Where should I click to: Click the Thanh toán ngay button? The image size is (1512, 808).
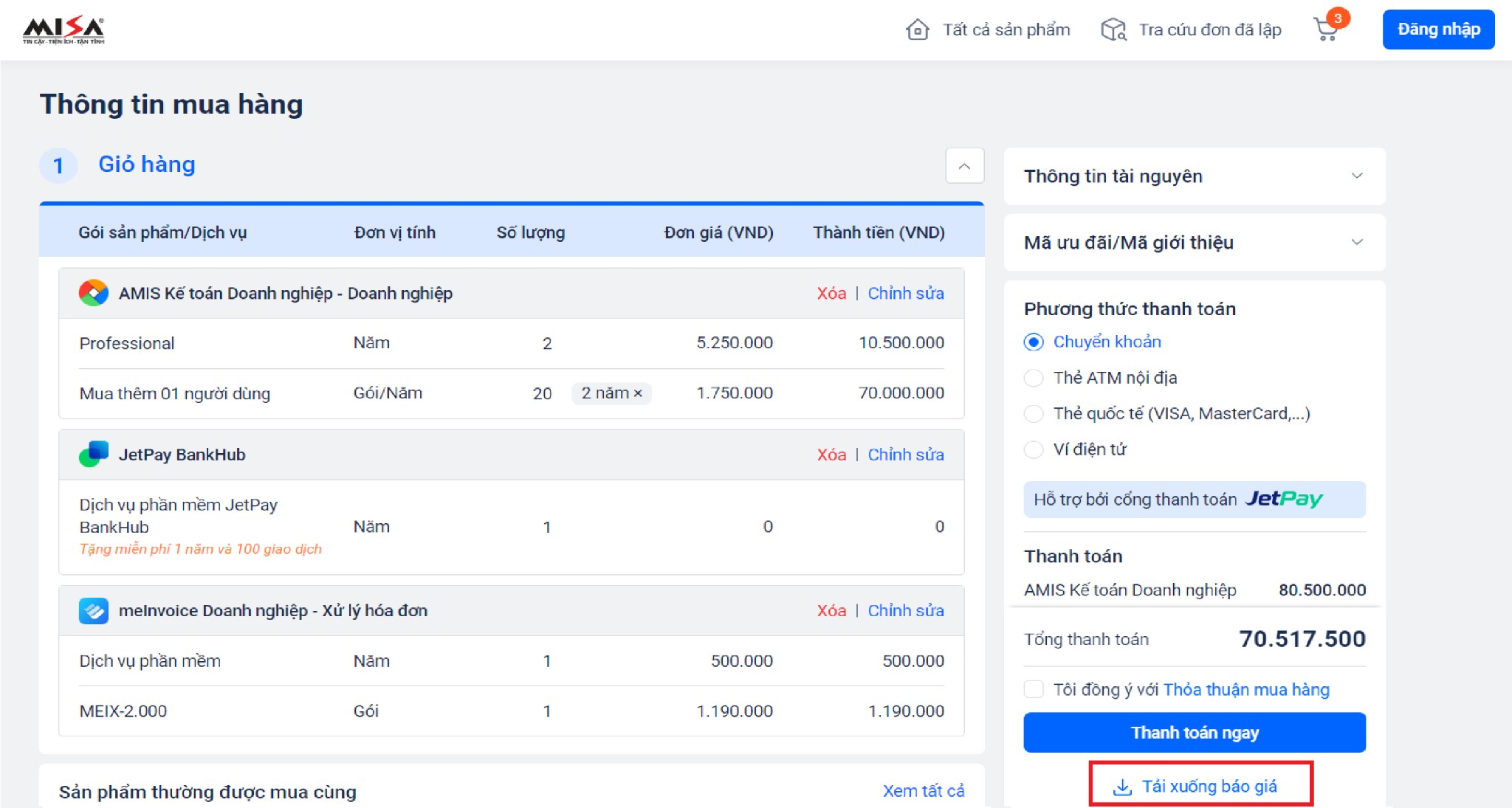tap(1194, 733)
